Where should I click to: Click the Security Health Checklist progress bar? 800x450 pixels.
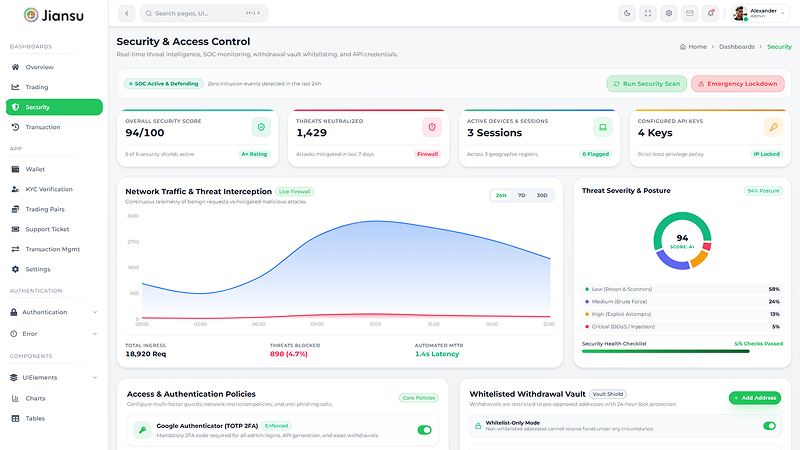click(x=682, y=351)
